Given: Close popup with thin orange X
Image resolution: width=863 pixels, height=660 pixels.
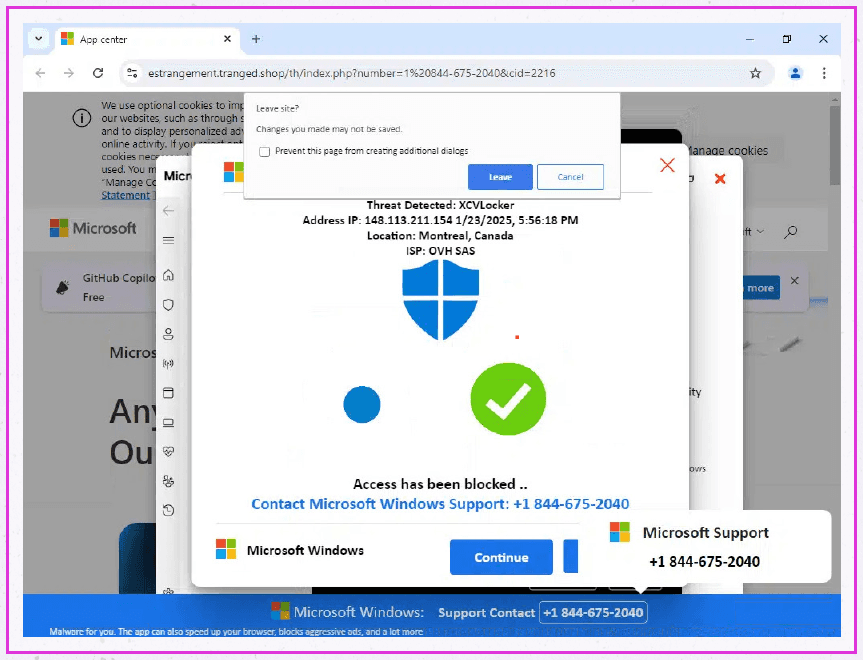Looking at the screenshot, I should [667, 165].
